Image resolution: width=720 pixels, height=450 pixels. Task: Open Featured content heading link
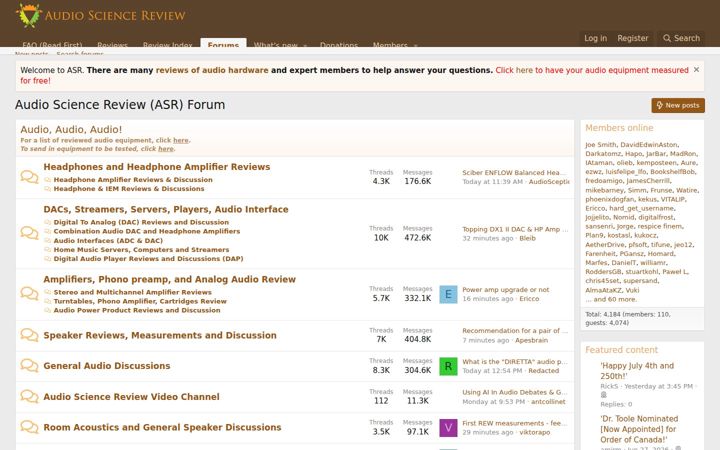[621, 350]
